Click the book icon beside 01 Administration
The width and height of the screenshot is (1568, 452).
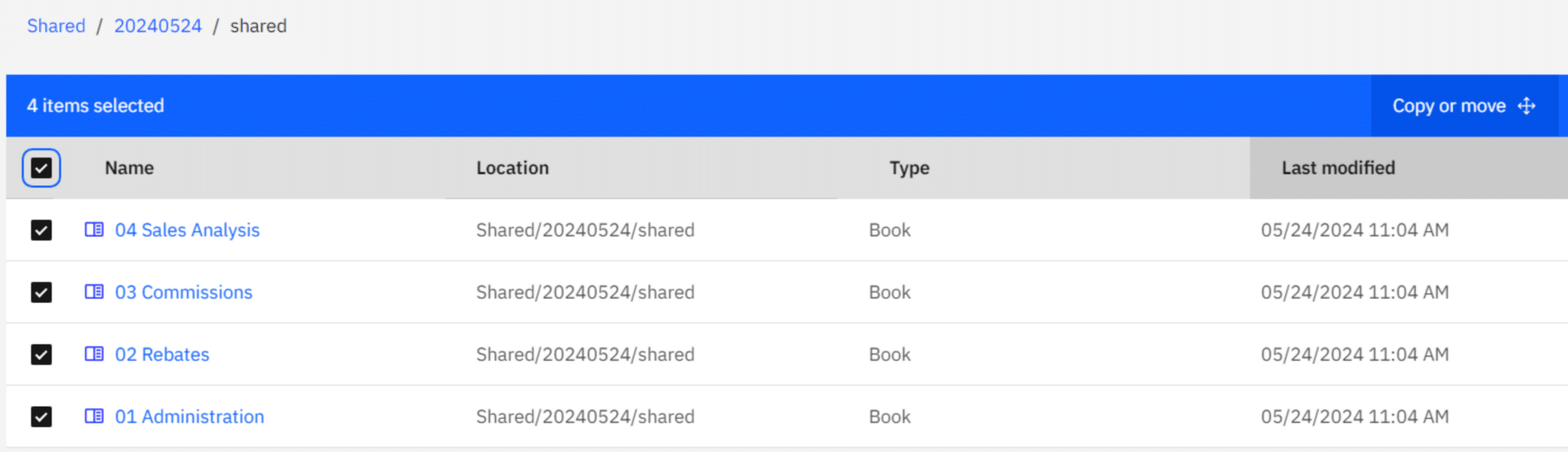coord(94,416)
